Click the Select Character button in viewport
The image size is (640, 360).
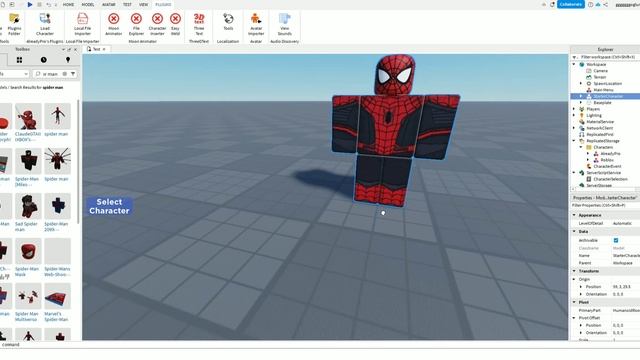[109, 206]
